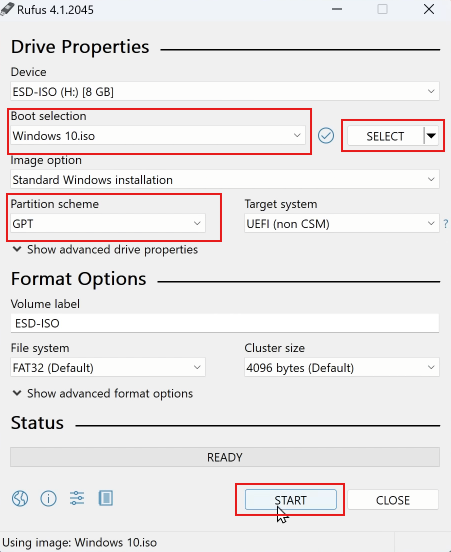
Task: Open the Image option dropdown
Action: 225,180
